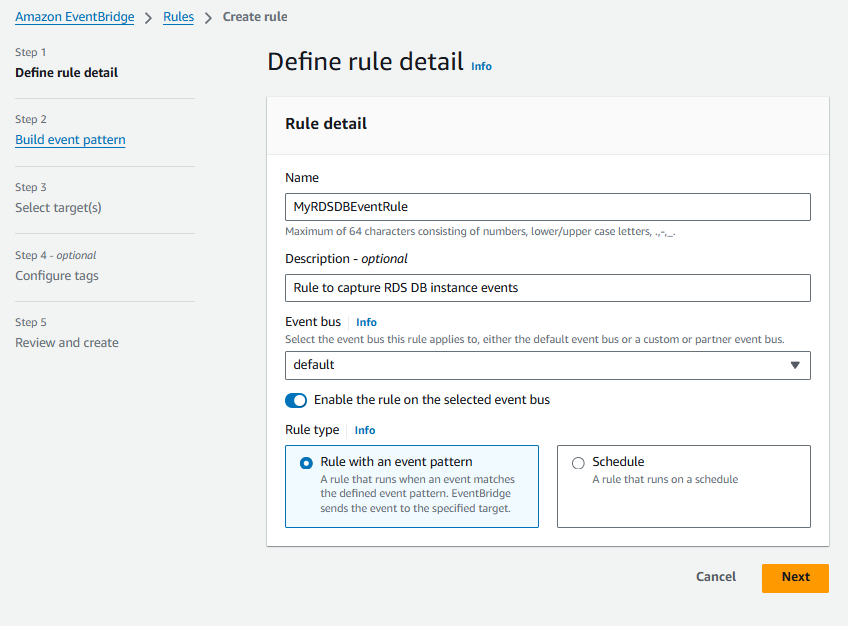
Task: Go to Build event pattern step
Action: [x=70, y=140]
